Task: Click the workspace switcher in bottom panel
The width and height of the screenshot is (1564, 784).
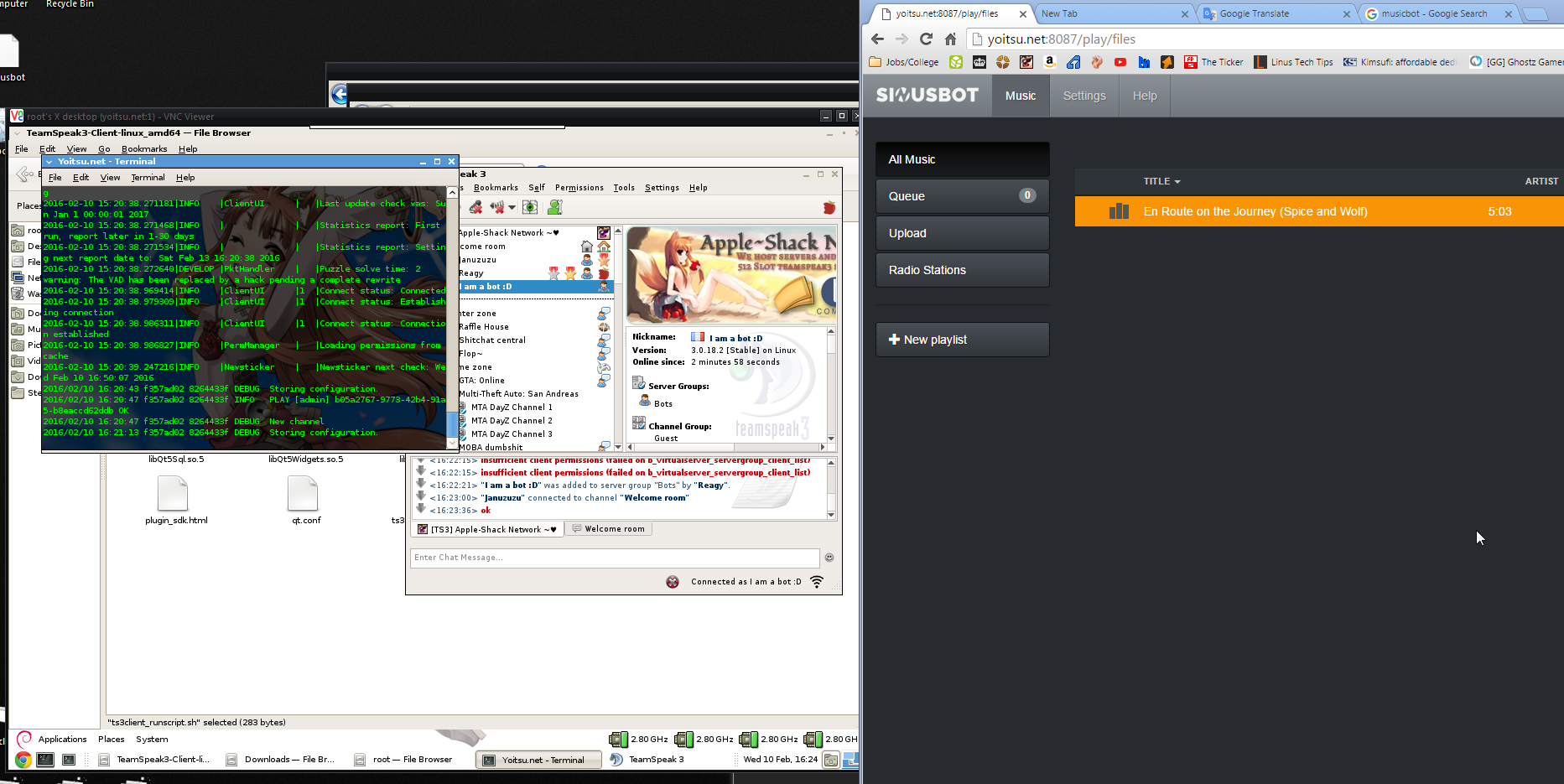Action: 850,760
